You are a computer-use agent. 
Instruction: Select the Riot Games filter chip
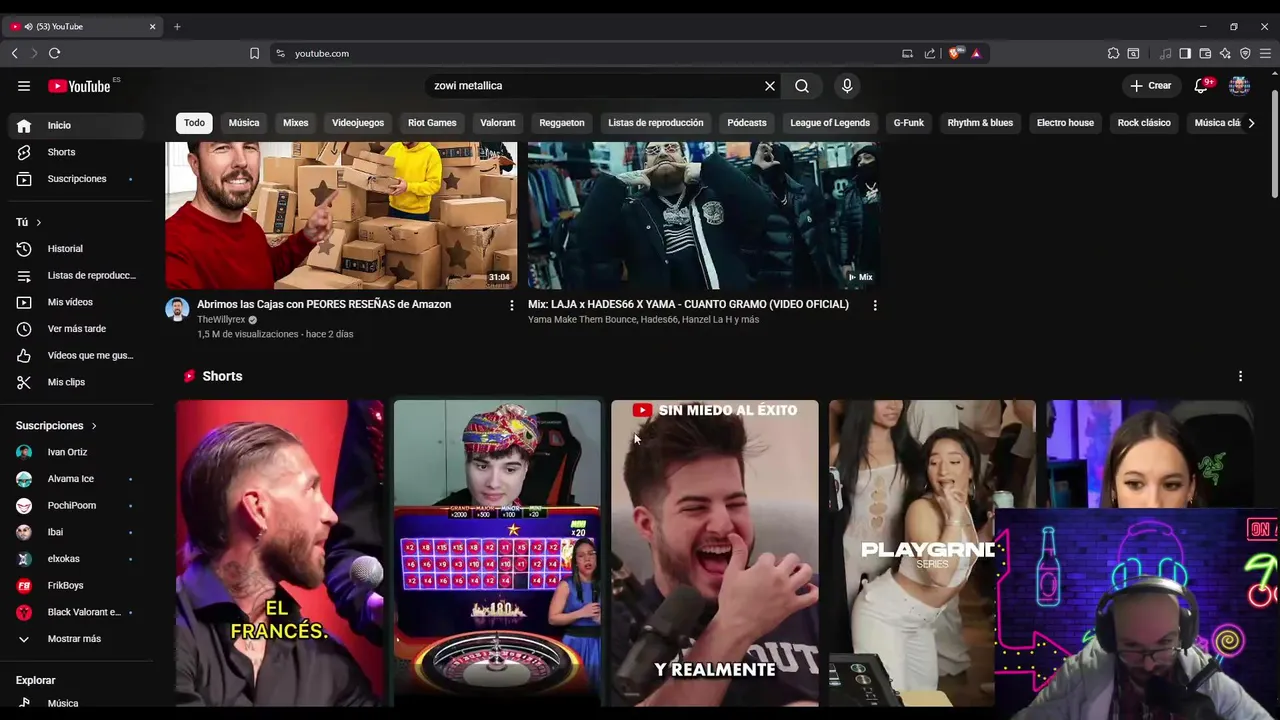[432, 123]
